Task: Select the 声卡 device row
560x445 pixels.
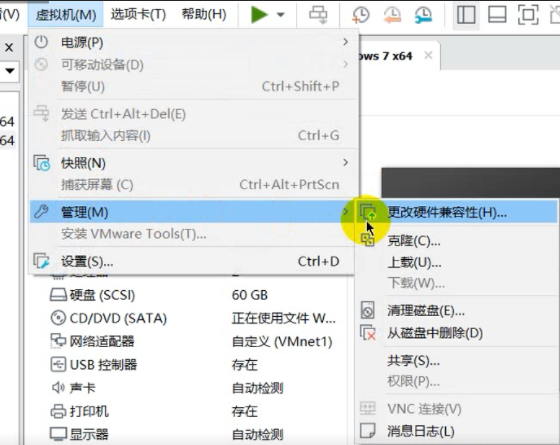Action: 193,388
